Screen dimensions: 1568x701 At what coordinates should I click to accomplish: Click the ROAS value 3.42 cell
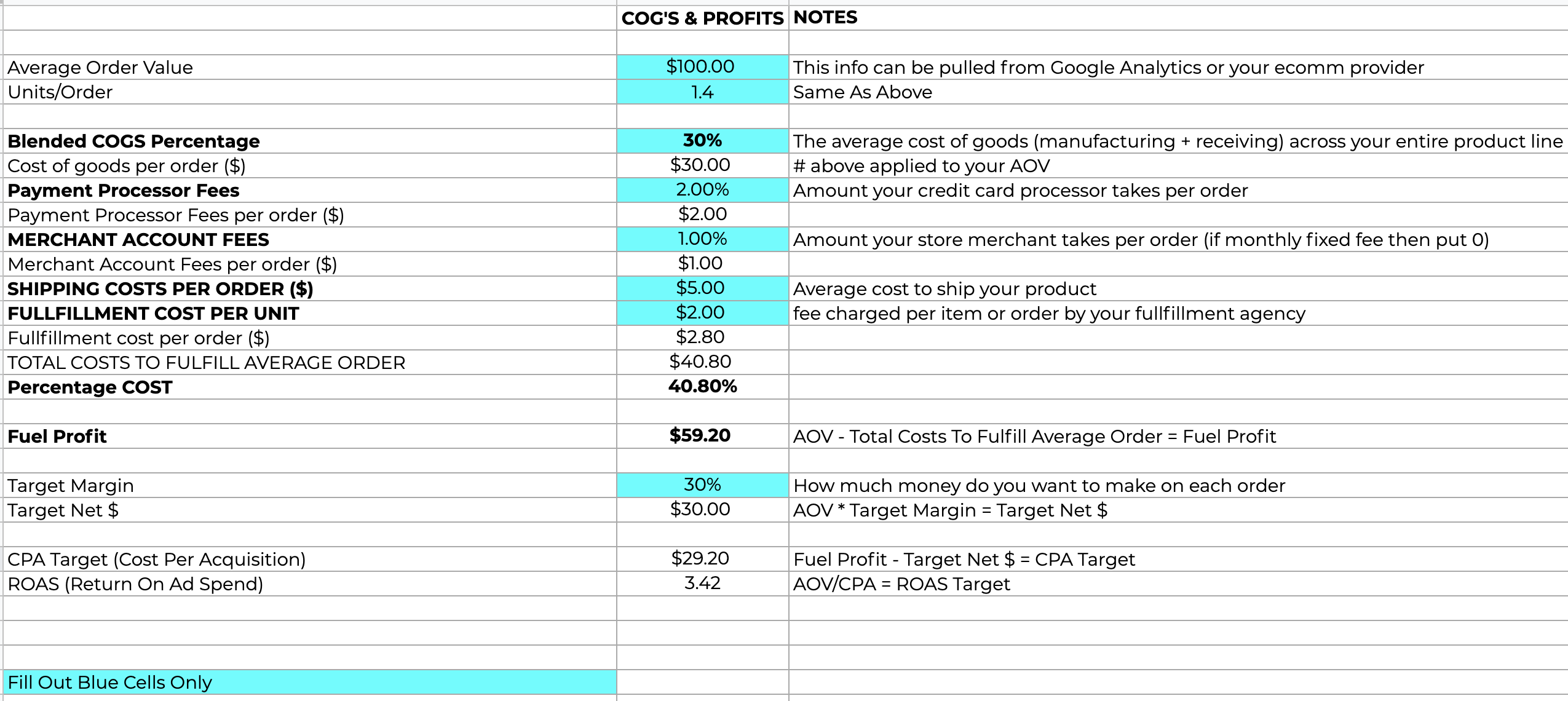pyautogui.click(x=702, y=583)
